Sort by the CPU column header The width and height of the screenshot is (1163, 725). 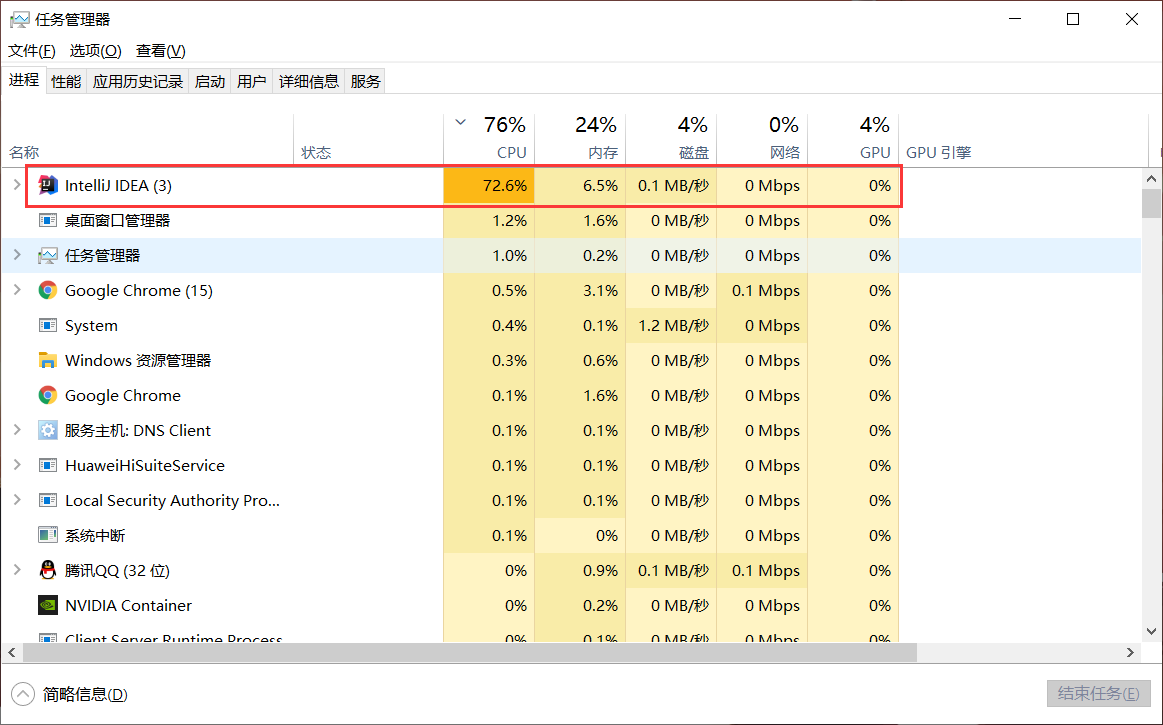[x=489, y=139]
